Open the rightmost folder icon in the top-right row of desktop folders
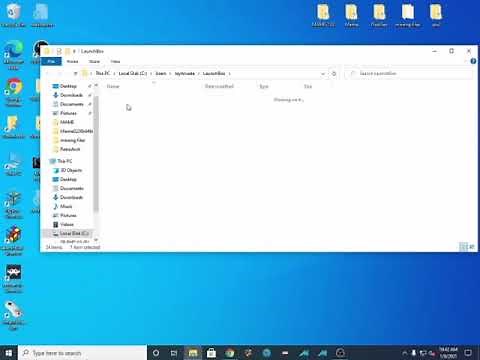The width and height of the screenshot is (480, 360). (436, 15)
